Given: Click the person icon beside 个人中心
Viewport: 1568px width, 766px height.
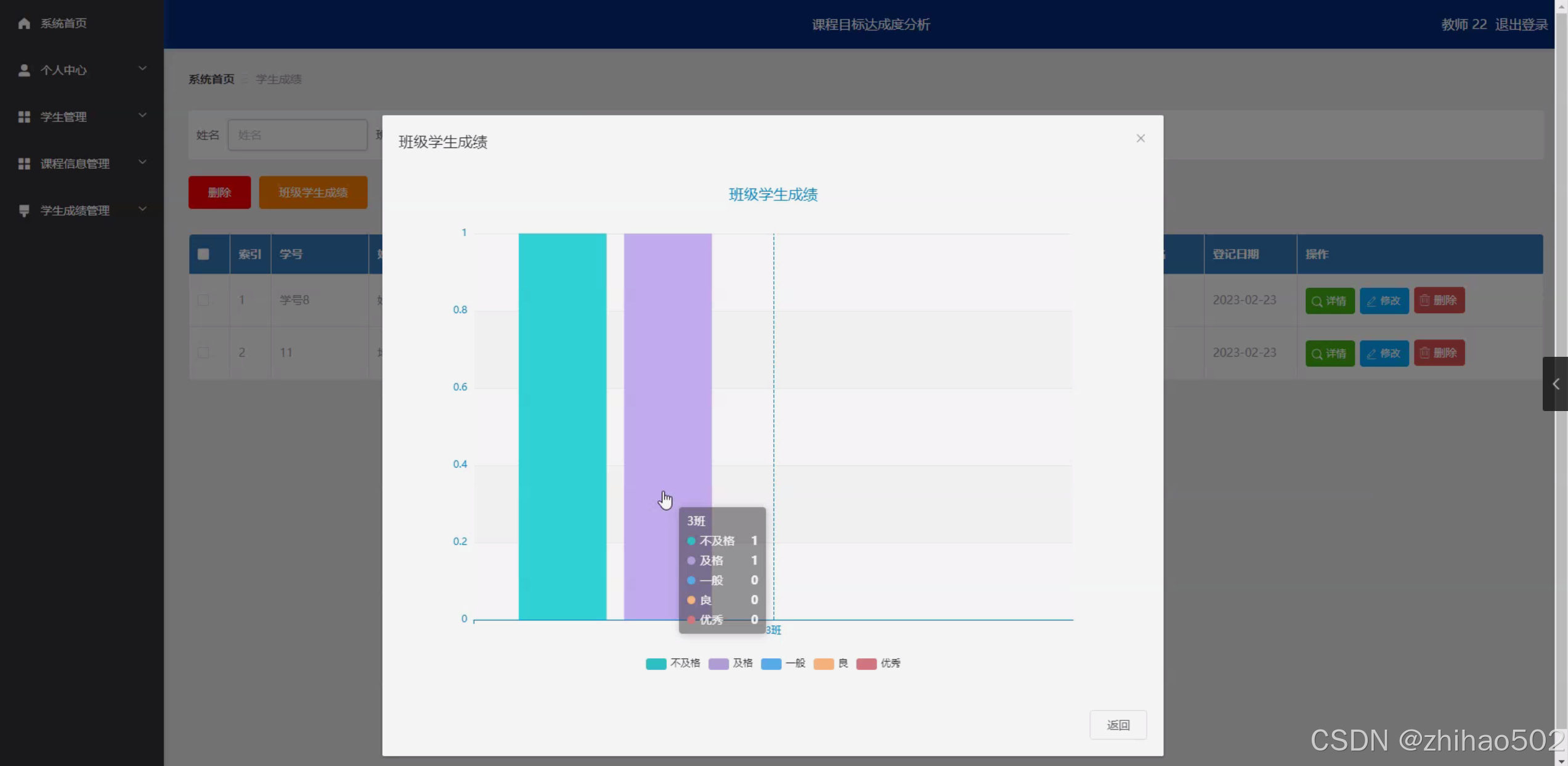Looking at the screenshot, I should (x=24, y=70).
